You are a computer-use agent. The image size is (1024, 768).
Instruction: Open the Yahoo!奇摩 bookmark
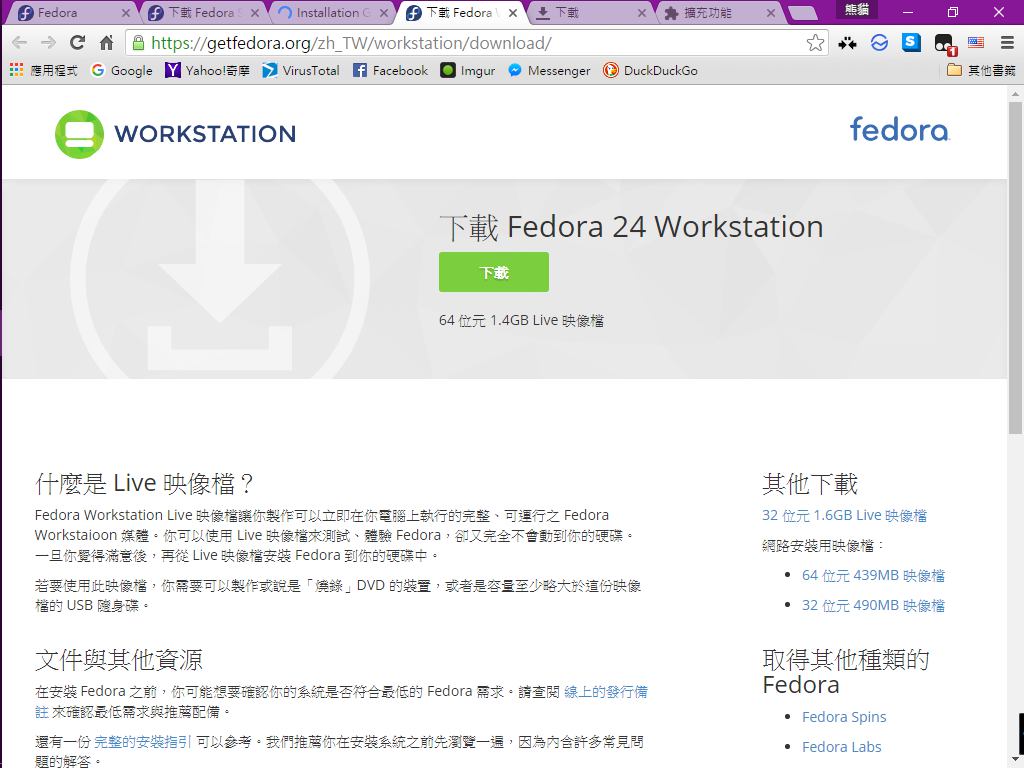pyautogui.click(x=208, y=71)
